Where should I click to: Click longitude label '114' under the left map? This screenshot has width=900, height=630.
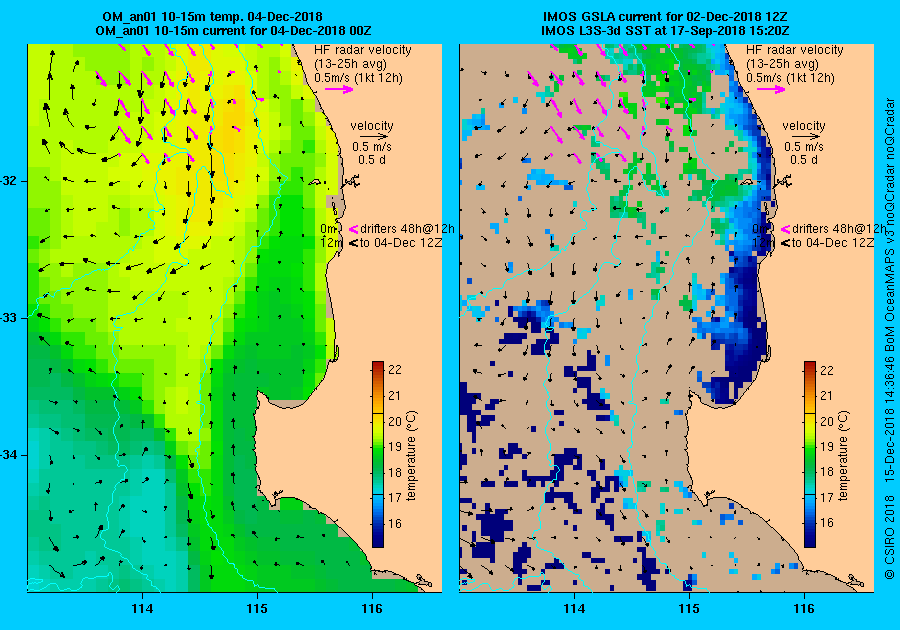pyautogui.click(x=142, y=609)
